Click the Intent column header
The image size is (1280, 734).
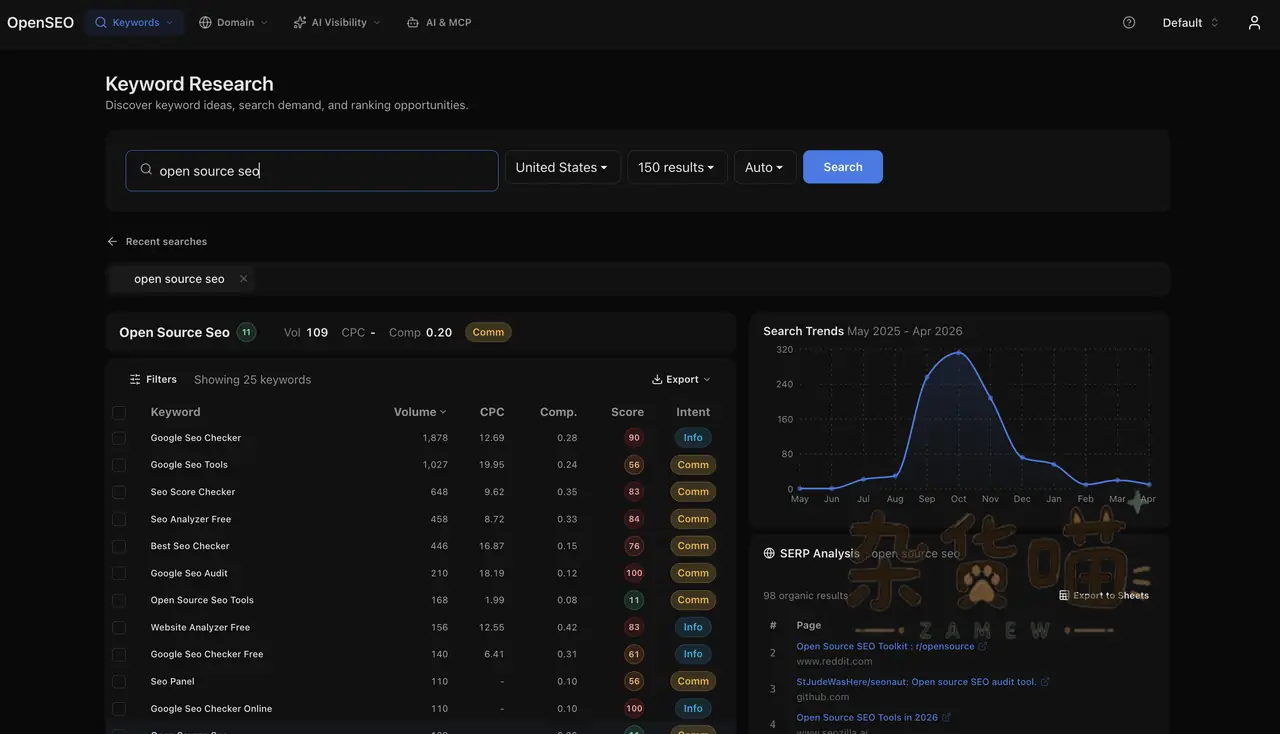[x=693, y=412]
